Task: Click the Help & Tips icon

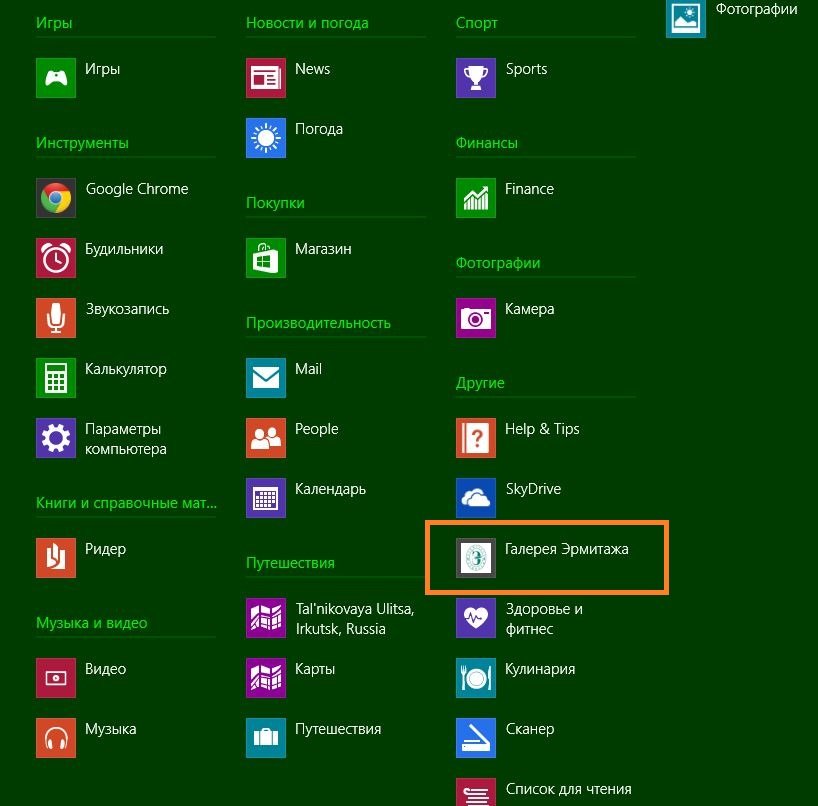Action: tap(476, 438)
